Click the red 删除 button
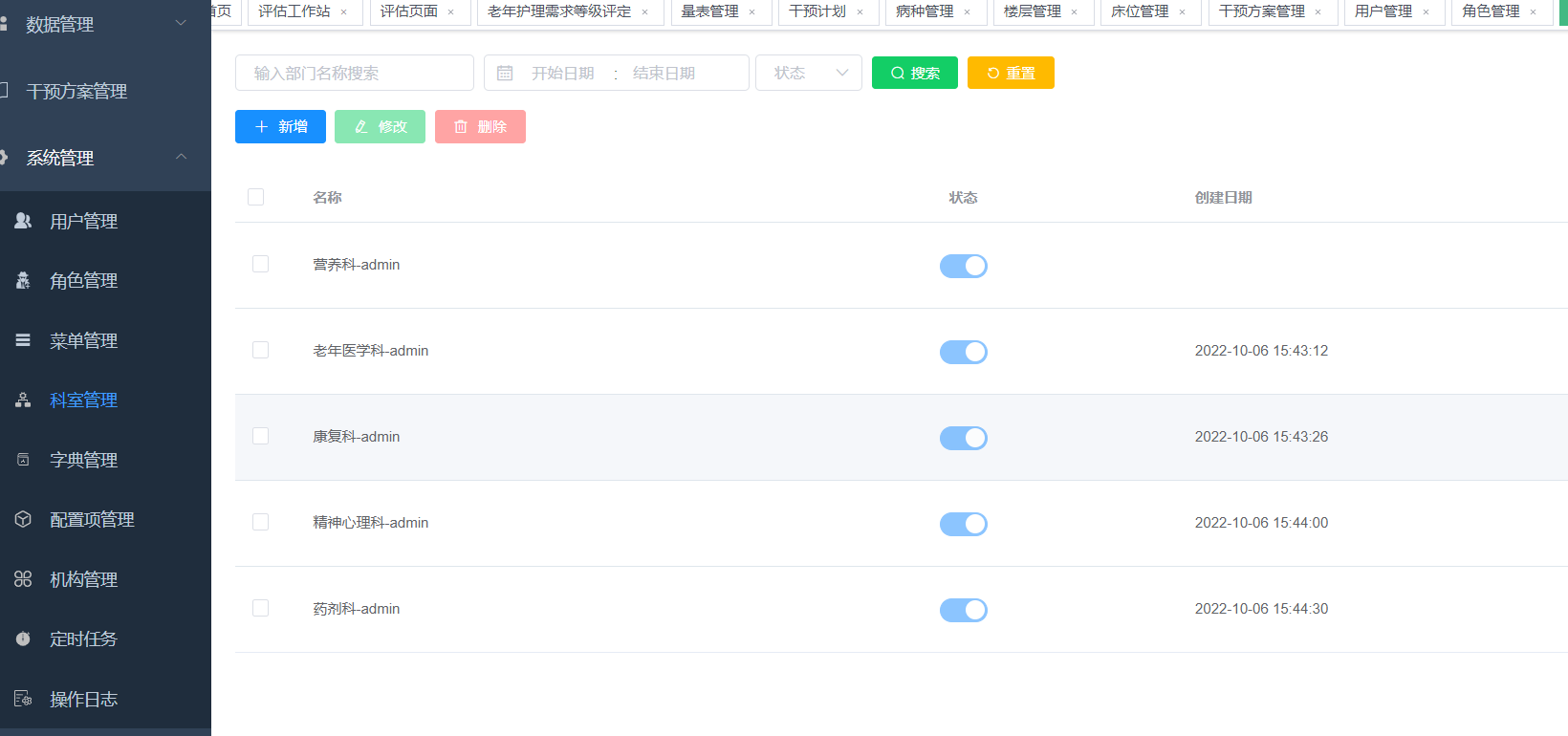The image size is (1568, 736). [480, 126]
